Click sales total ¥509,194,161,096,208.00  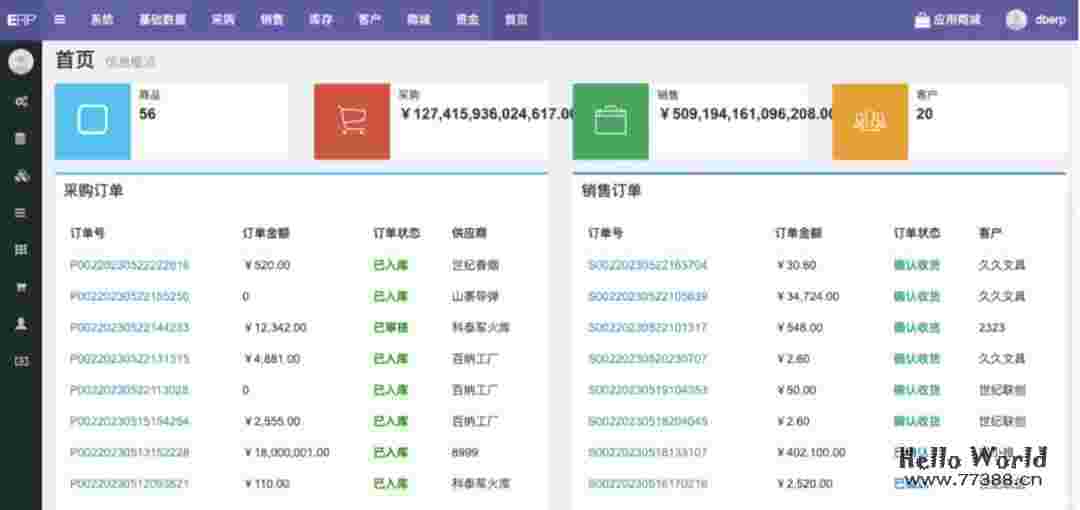click(747, 114)
